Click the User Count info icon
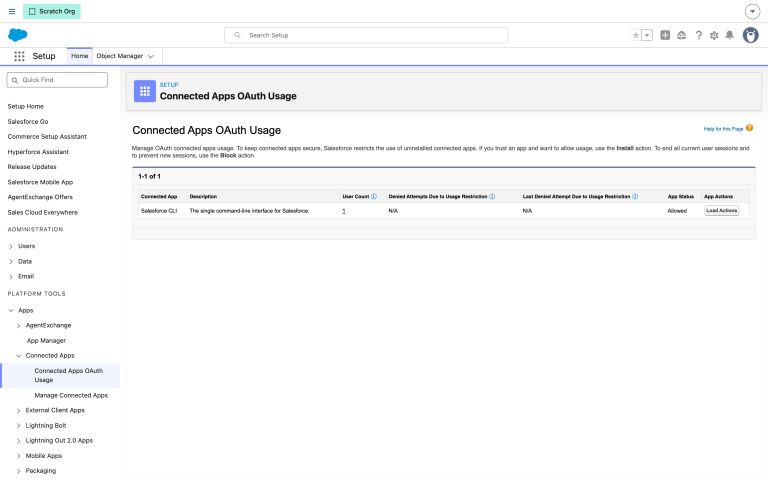Screen dimensions: 768x480 [x=374, y=196]
